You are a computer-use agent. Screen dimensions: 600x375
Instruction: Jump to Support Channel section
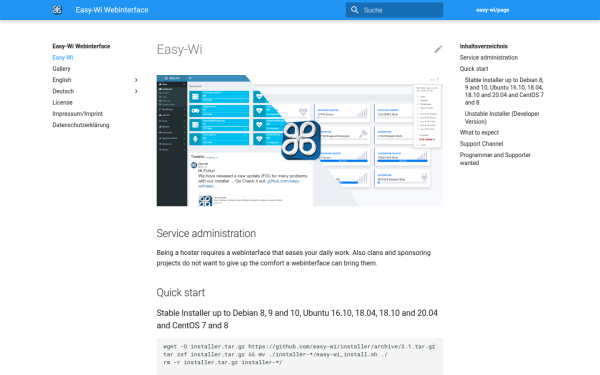(x=481, y=144)
